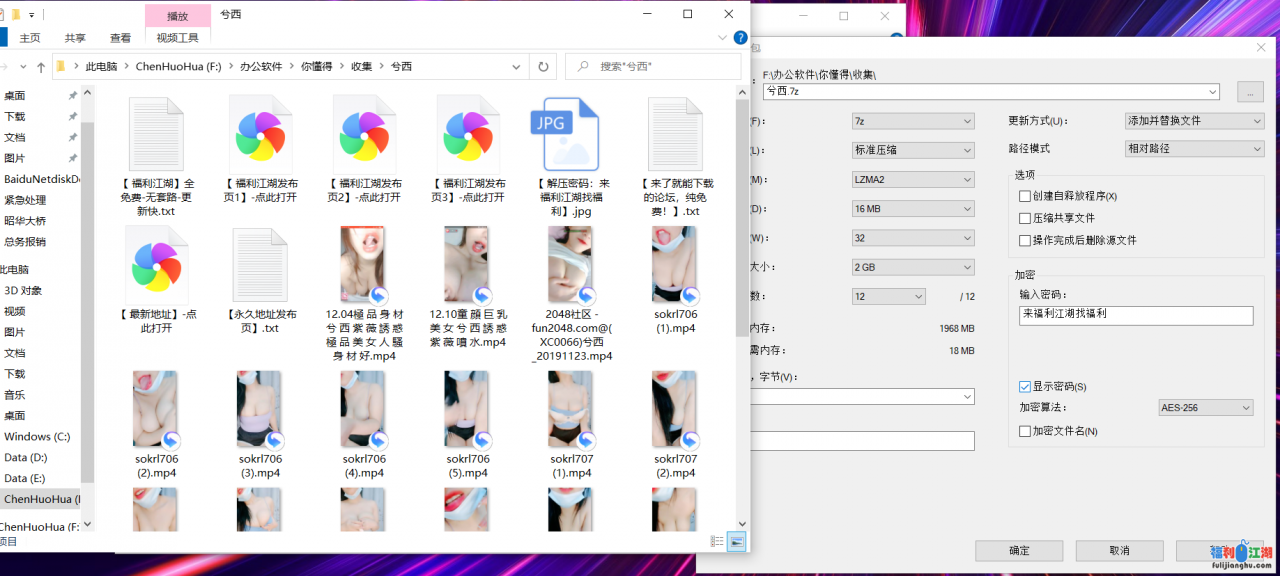This screenshot has width=1280, height=576.
Task: Select the 永久地址发布页 txt file
Action: click(x=260, y=266)
